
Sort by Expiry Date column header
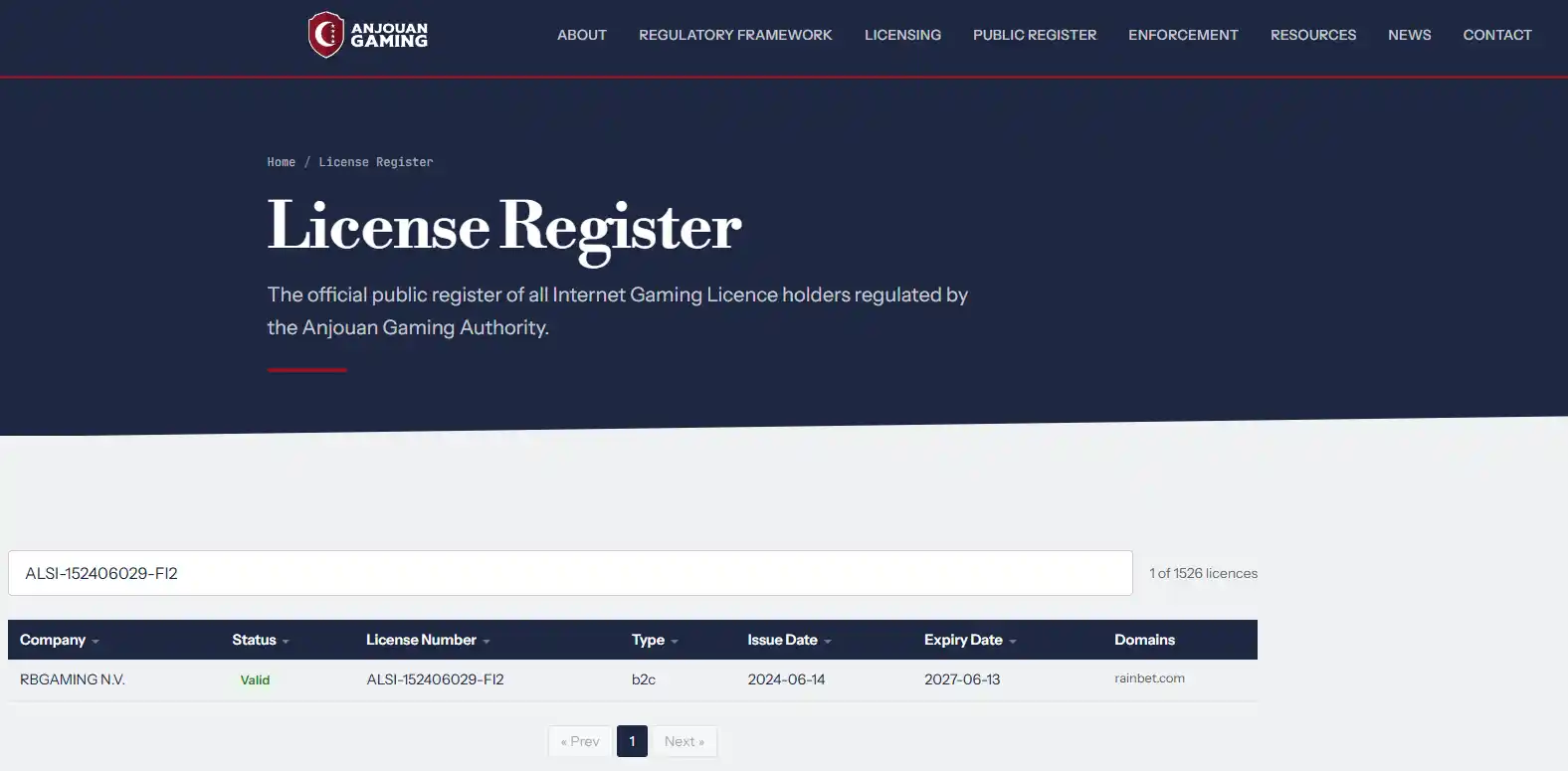(970, 640)
